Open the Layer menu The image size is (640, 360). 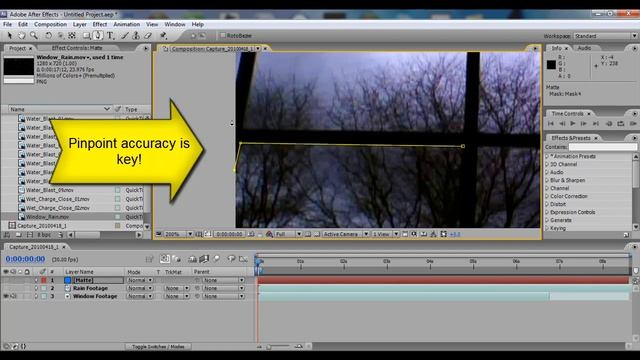tap(80, 24)
